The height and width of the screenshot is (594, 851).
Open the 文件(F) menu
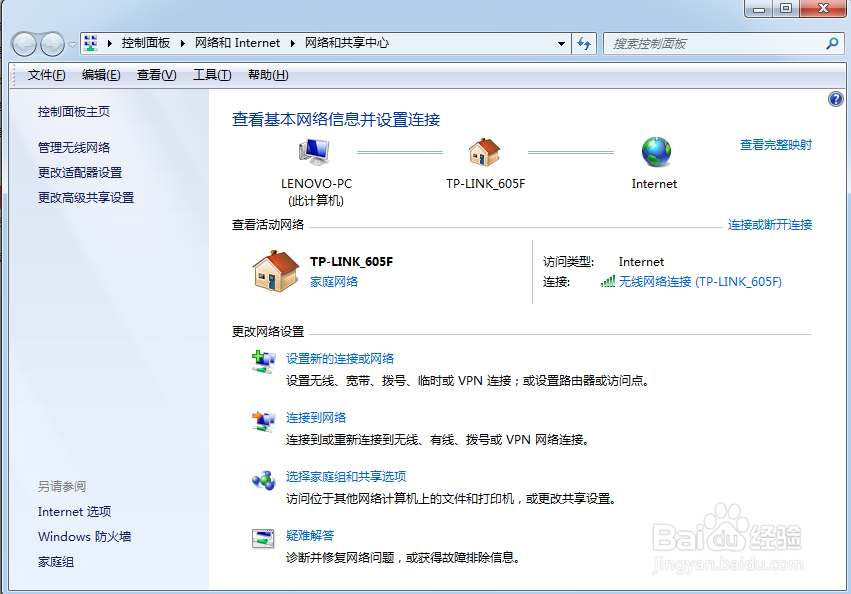47,75
